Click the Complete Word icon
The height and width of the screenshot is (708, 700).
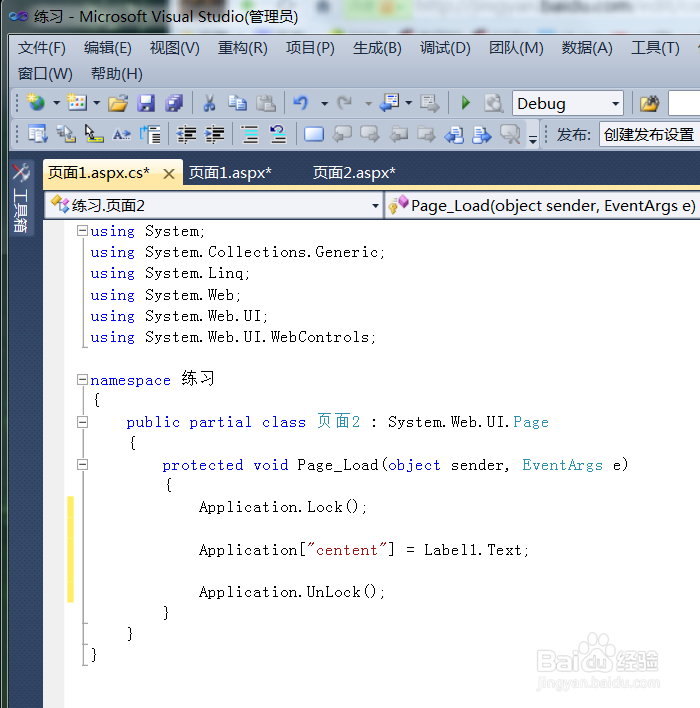coord(121,134)
